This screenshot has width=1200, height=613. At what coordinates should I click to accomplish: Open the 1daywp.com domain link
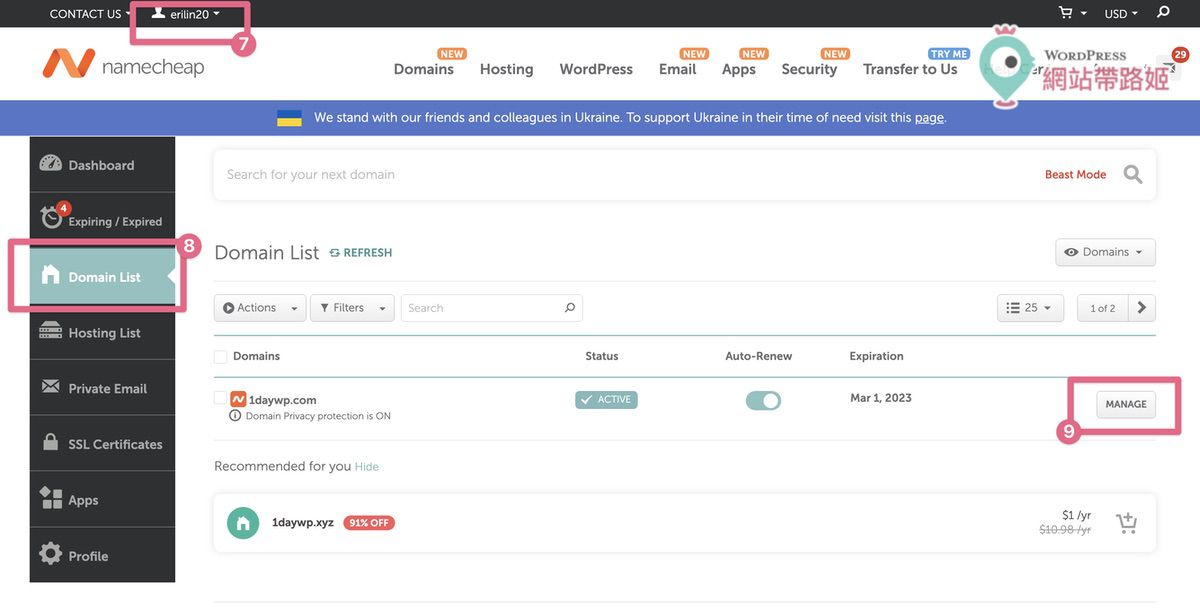[x=282, y=400]
